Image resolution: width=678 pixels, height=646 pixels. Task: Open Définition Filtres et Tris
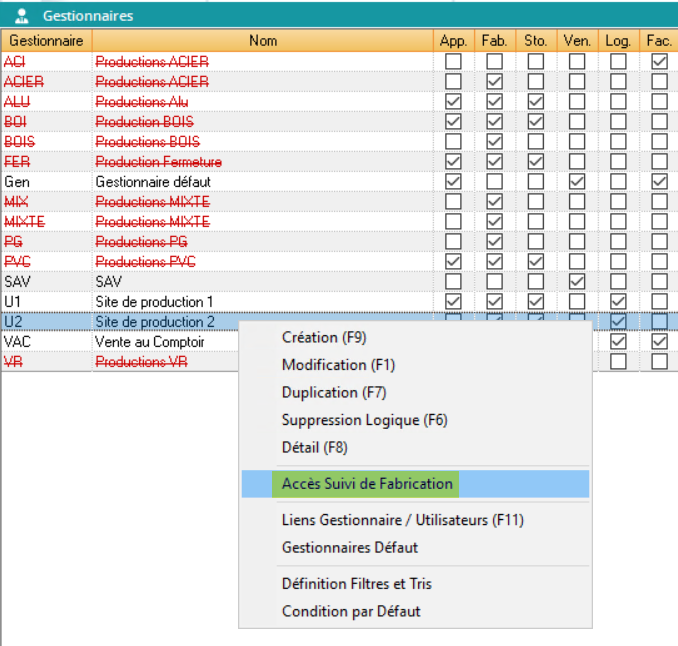coord(357,584)
